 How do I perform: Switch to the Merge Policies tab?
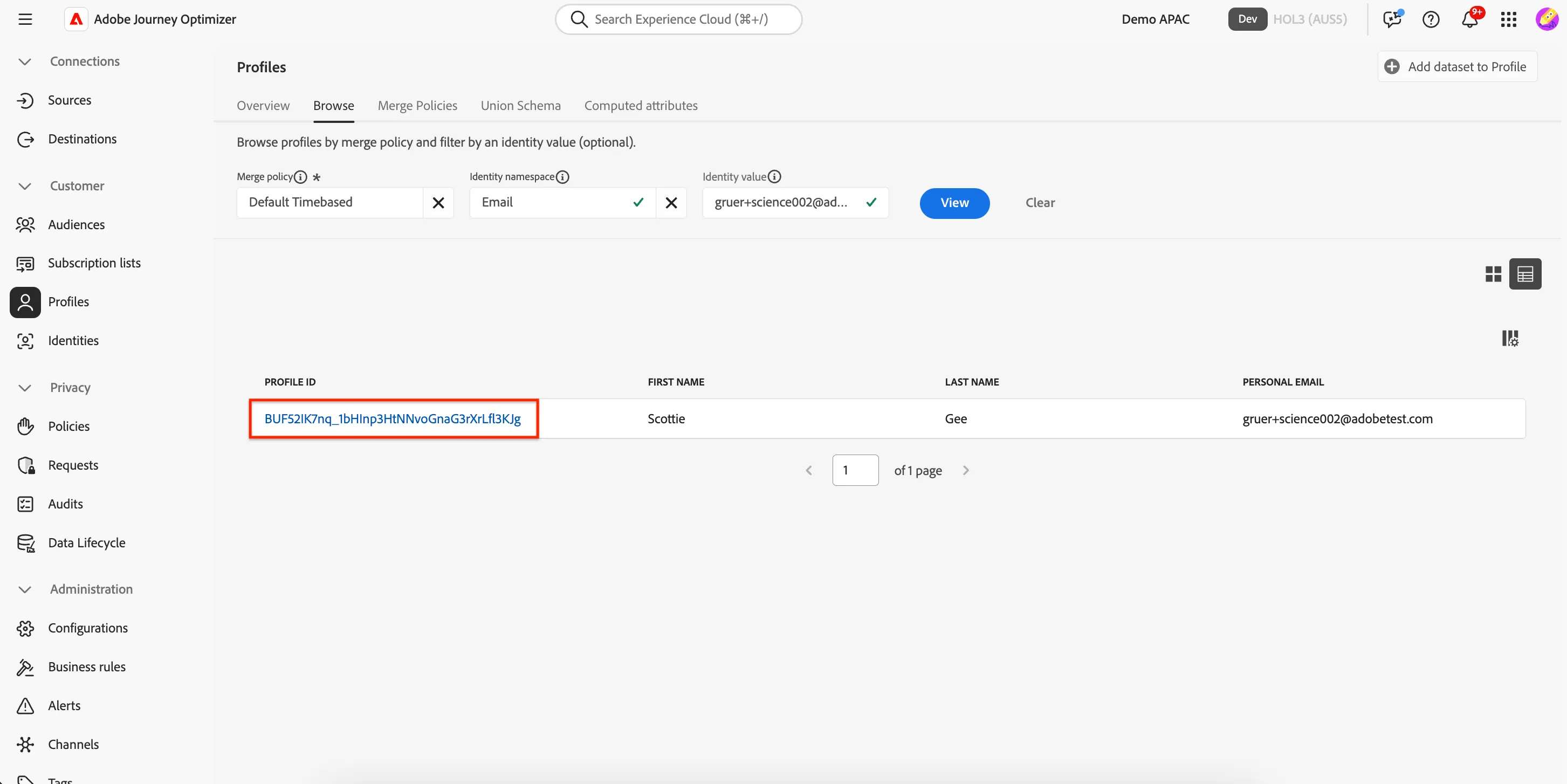tap(417, 106)
